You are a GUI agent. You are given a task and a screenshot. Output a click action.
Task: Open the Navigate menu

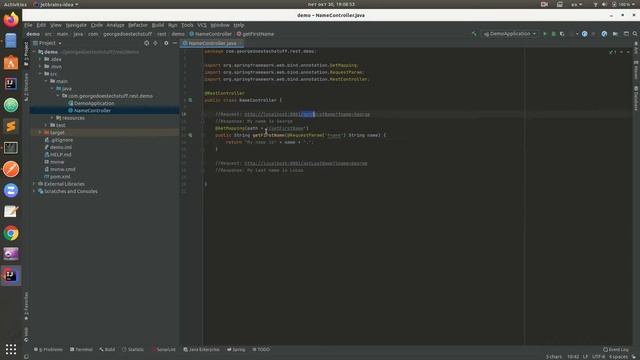[x=76, y=25]
